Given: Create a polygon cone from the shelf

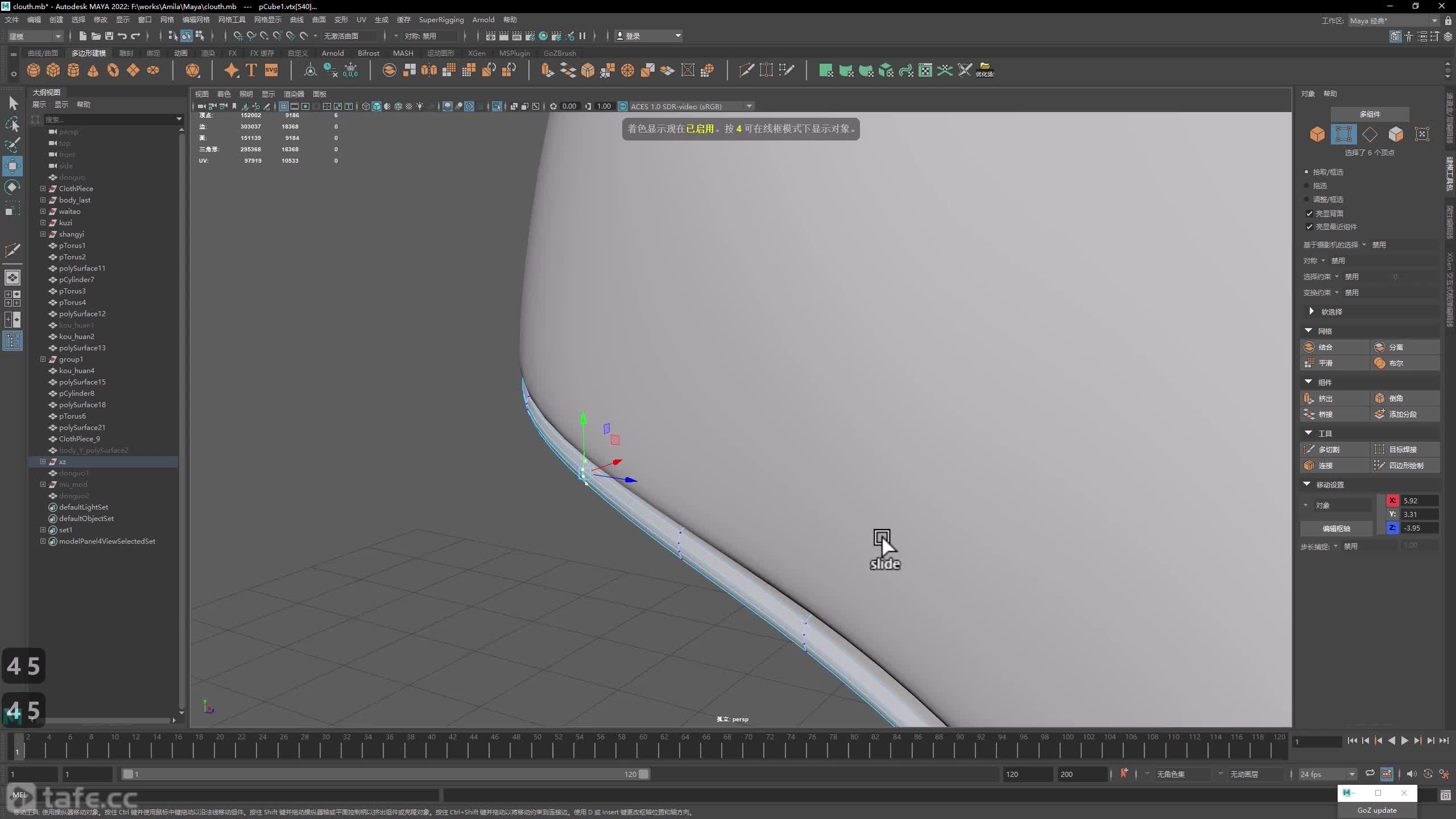Looking at the screenshot, I should [x=93, y=70].
